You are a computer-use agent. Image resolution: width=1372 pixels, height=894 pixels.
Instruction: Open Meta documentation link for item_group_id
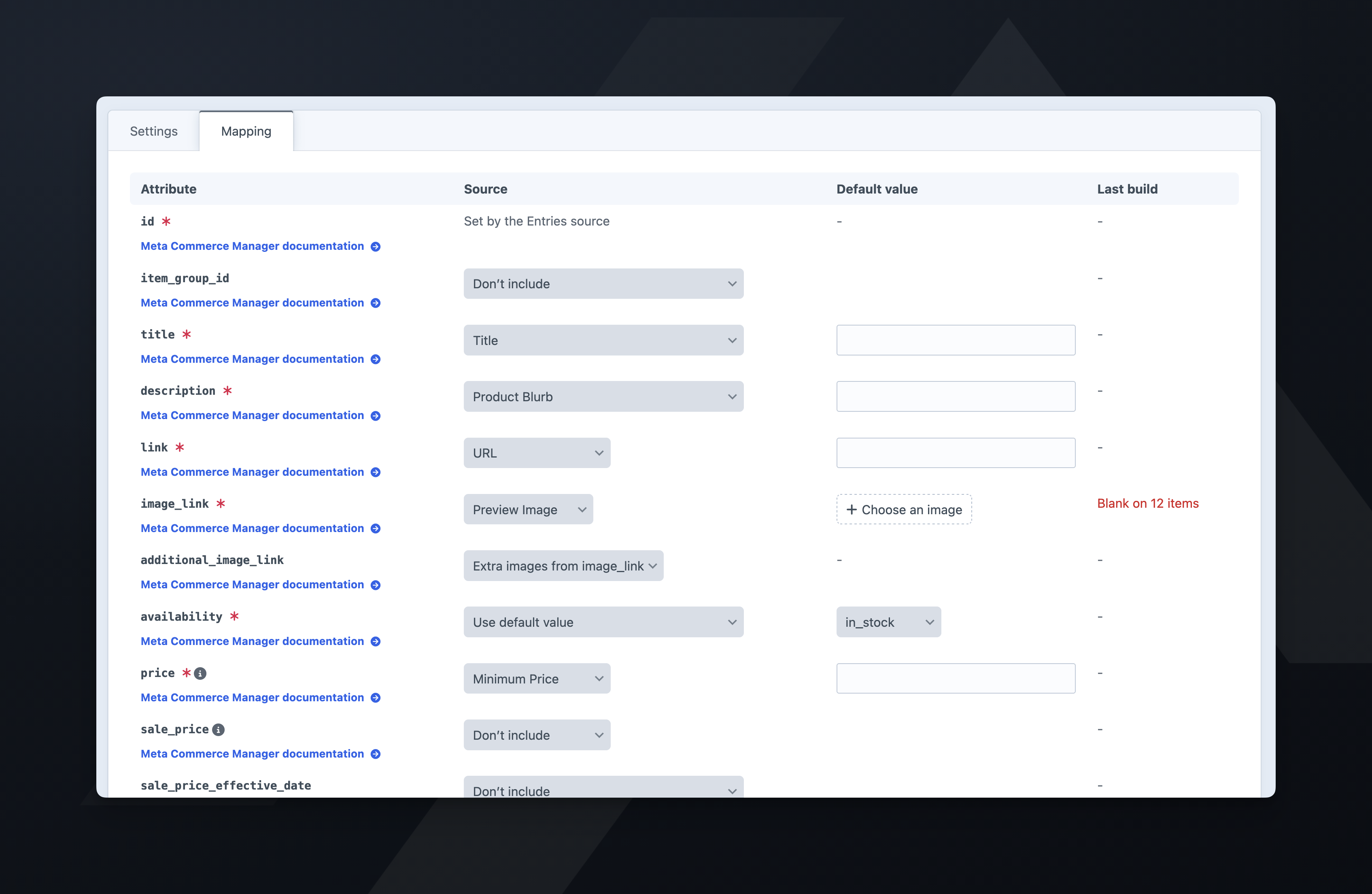click(x=253, y=303)
